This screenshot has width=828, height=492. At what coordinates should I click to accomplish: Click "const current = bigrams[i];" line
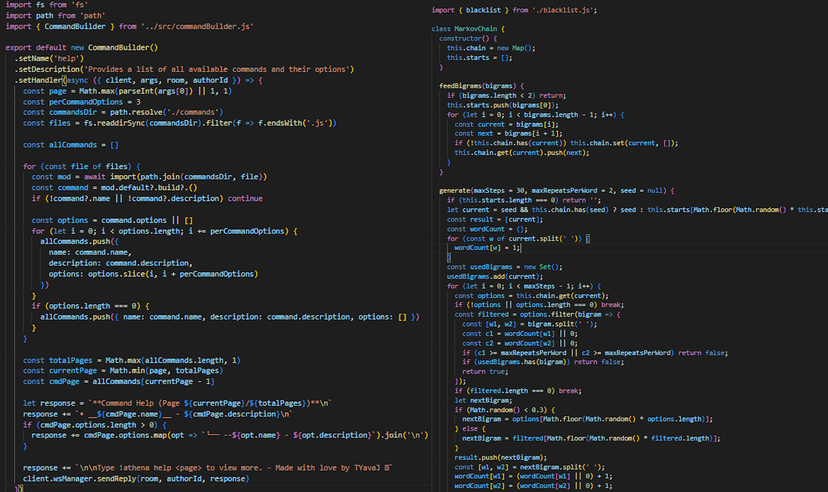(x=507, y=124)
